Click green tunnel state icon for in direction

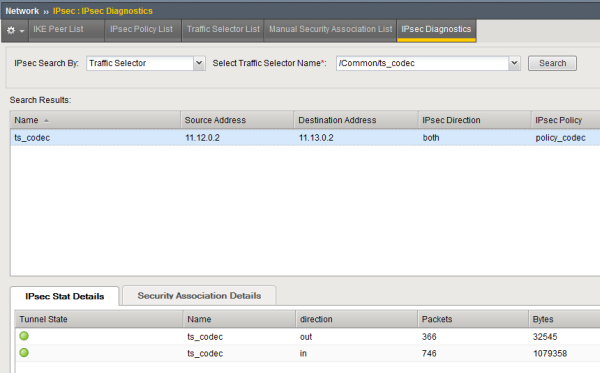point(24,353)
